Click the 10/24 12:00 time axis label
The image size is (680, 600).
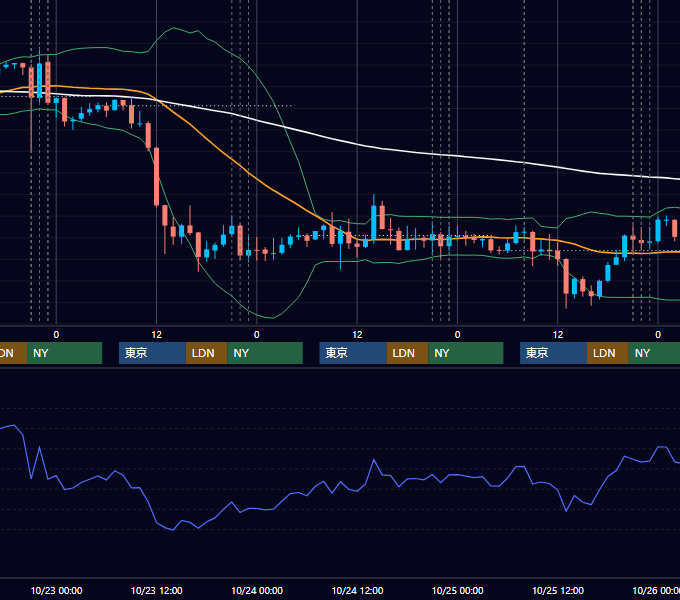357,590
